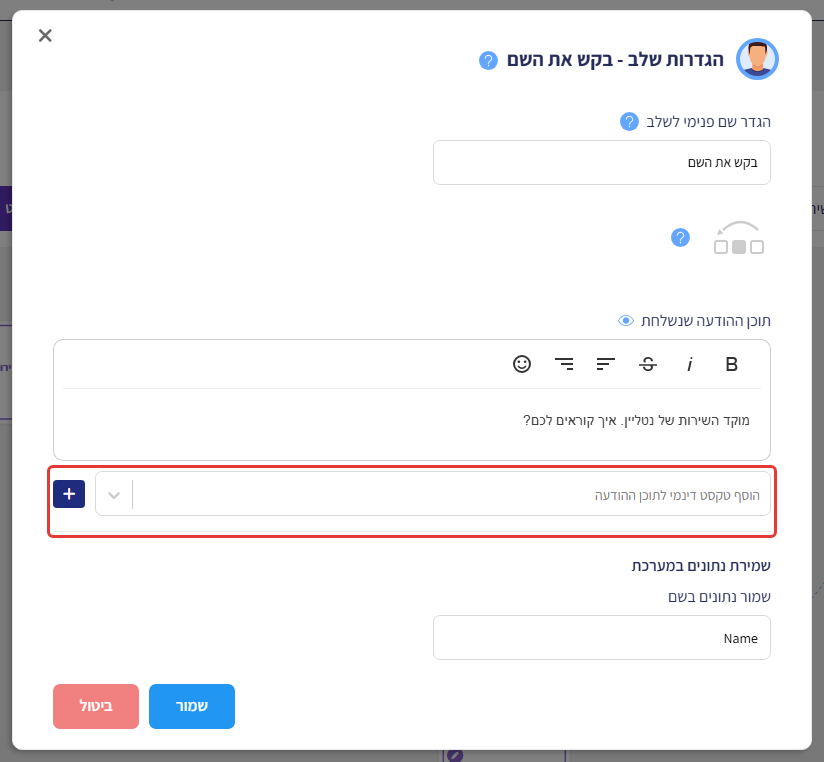Click the step flow order icon
Screen dimensions: 824x762
738,238
